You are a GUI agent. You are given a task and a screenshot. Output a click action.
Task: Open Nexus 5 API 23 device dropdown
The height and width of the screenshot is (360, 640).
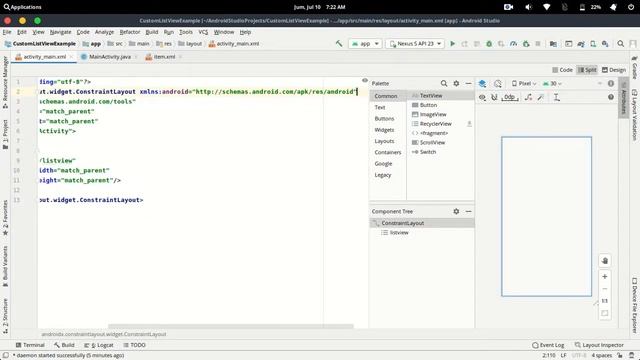pos(415,44)
